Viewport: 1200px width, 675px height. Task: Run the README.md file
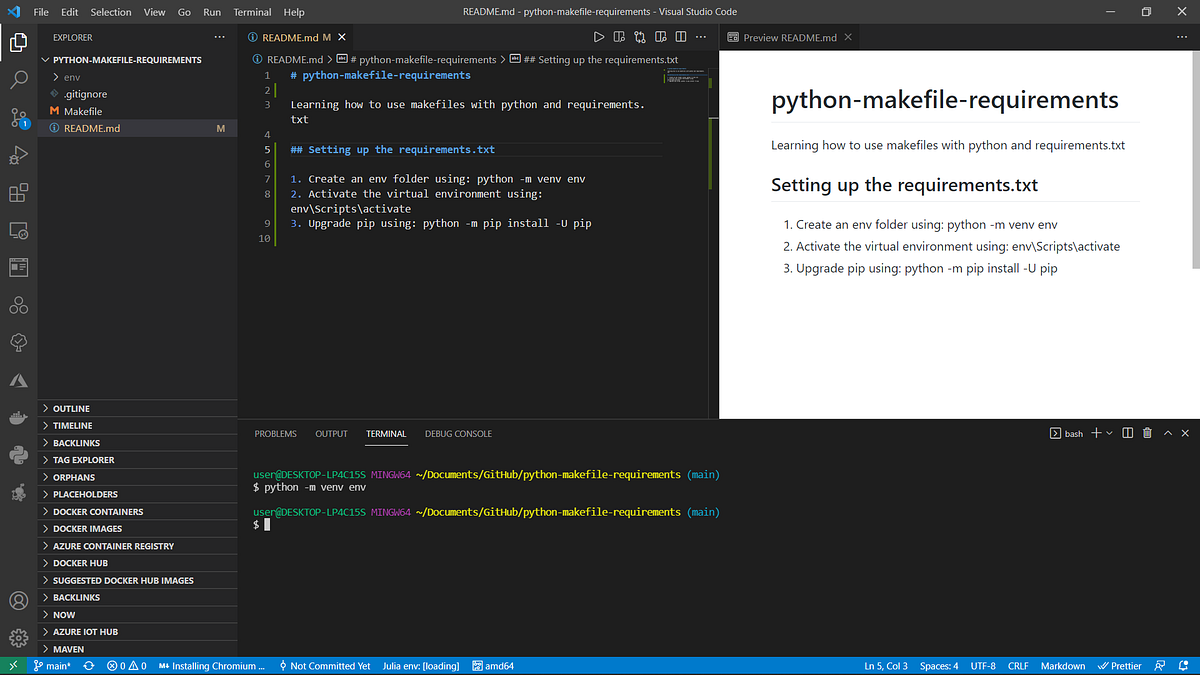[x=598, y=36]
